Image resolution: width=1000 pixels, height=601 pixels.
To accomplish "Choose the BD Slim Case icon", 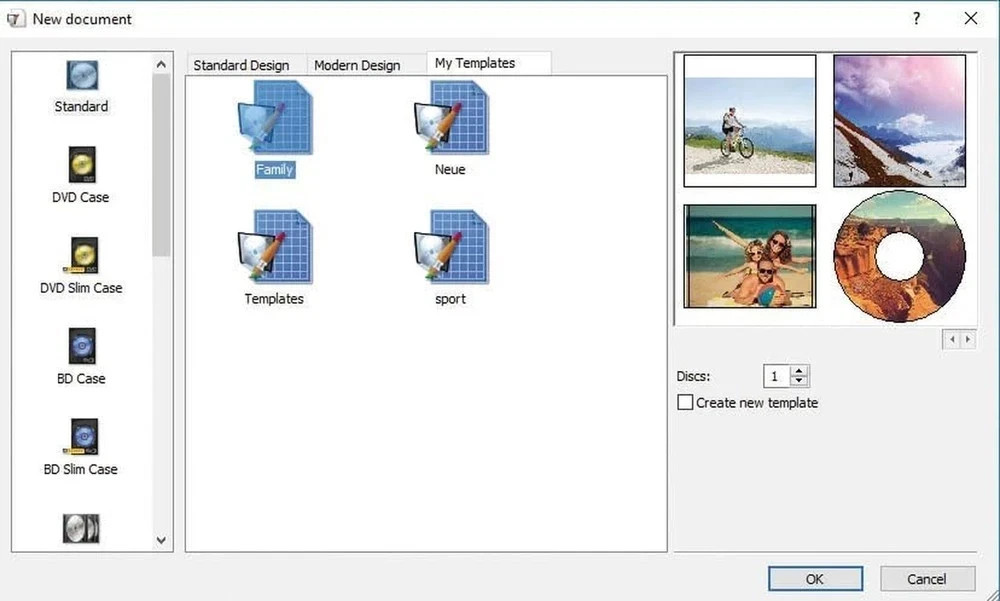I will pyautogui.click(x=81, y=437).
